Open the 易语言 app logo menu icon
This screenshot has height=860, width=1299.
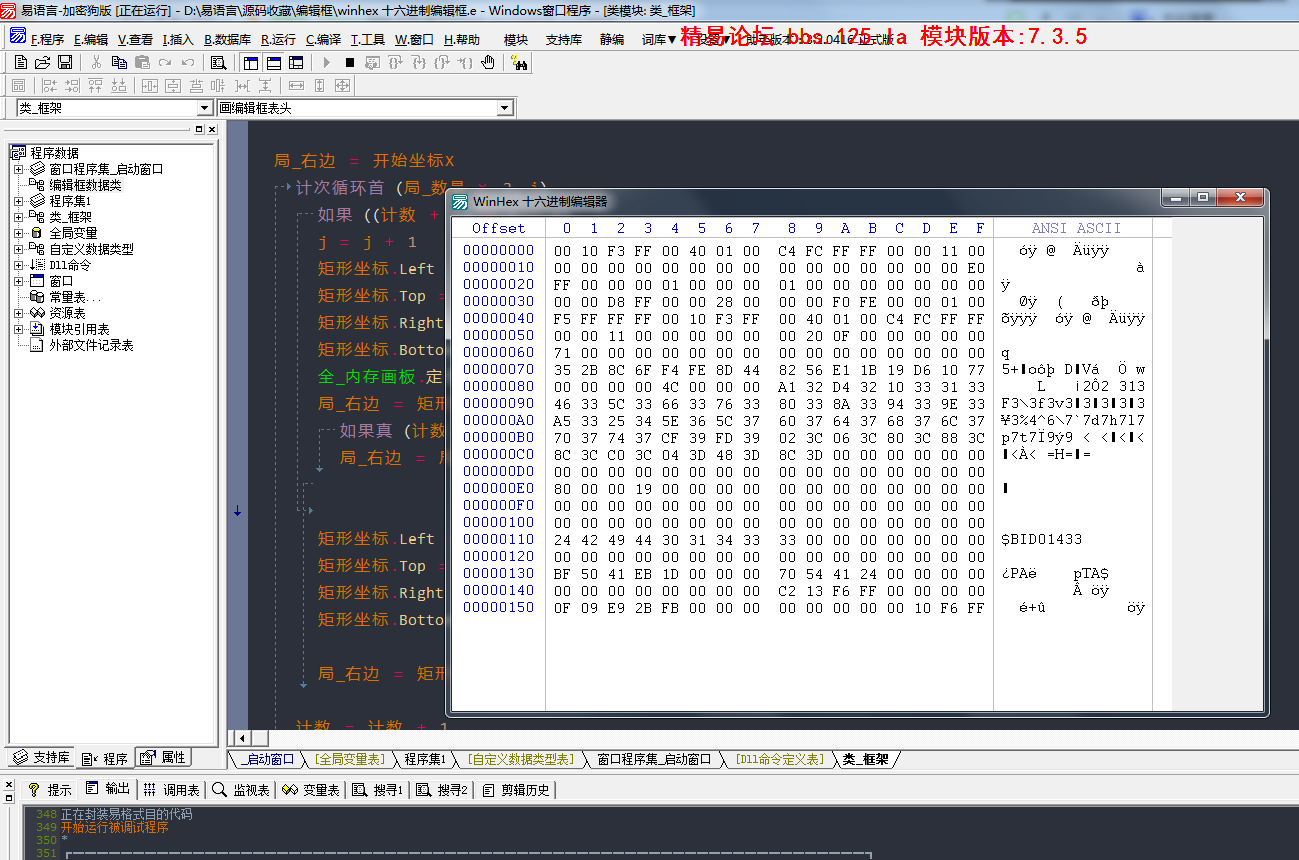click(18, 38)
